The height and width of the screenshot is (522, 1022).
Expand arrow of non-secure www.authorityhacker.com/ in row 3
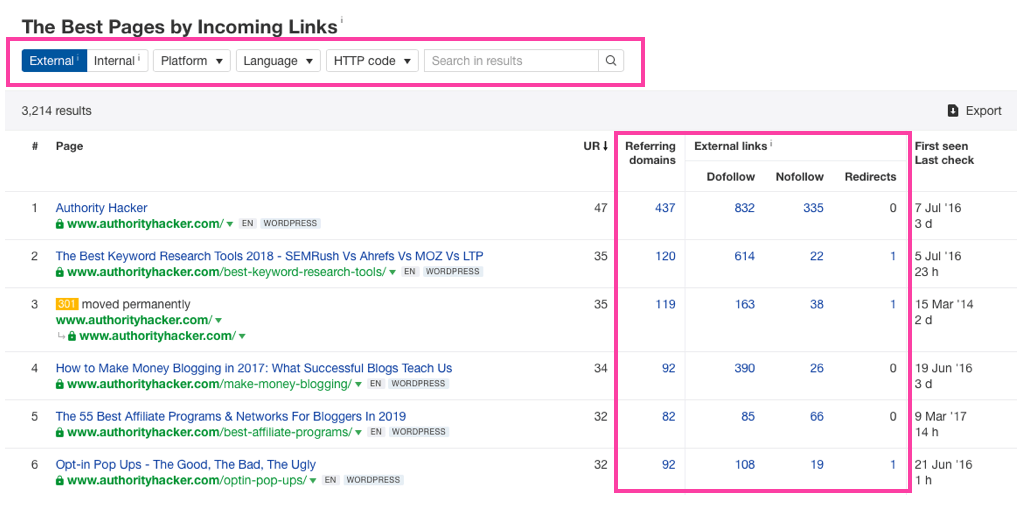[218, 321]
